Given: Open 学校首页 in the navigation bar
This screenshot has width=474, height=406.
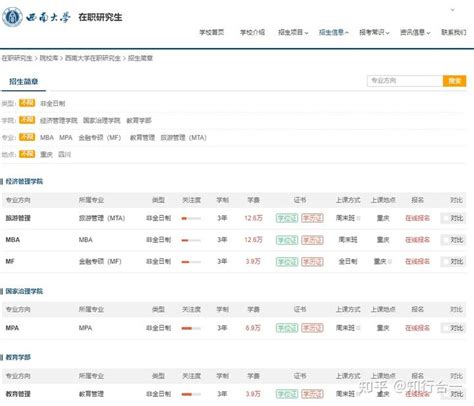Looking at the screenshot, I should (x=212, y=32).
